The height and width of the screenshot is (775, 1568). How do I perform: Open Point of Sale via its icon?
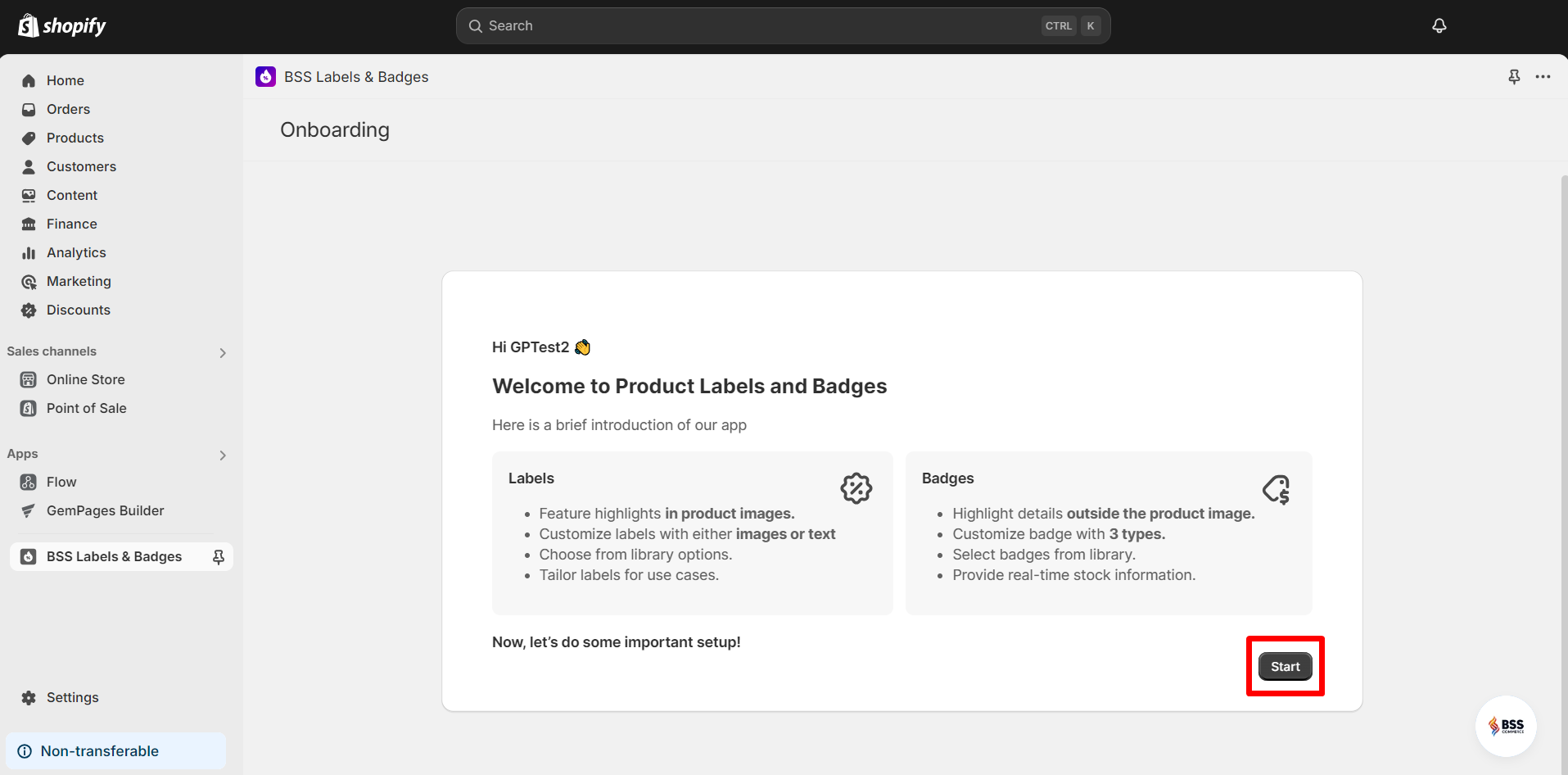[x=29, y=408]
